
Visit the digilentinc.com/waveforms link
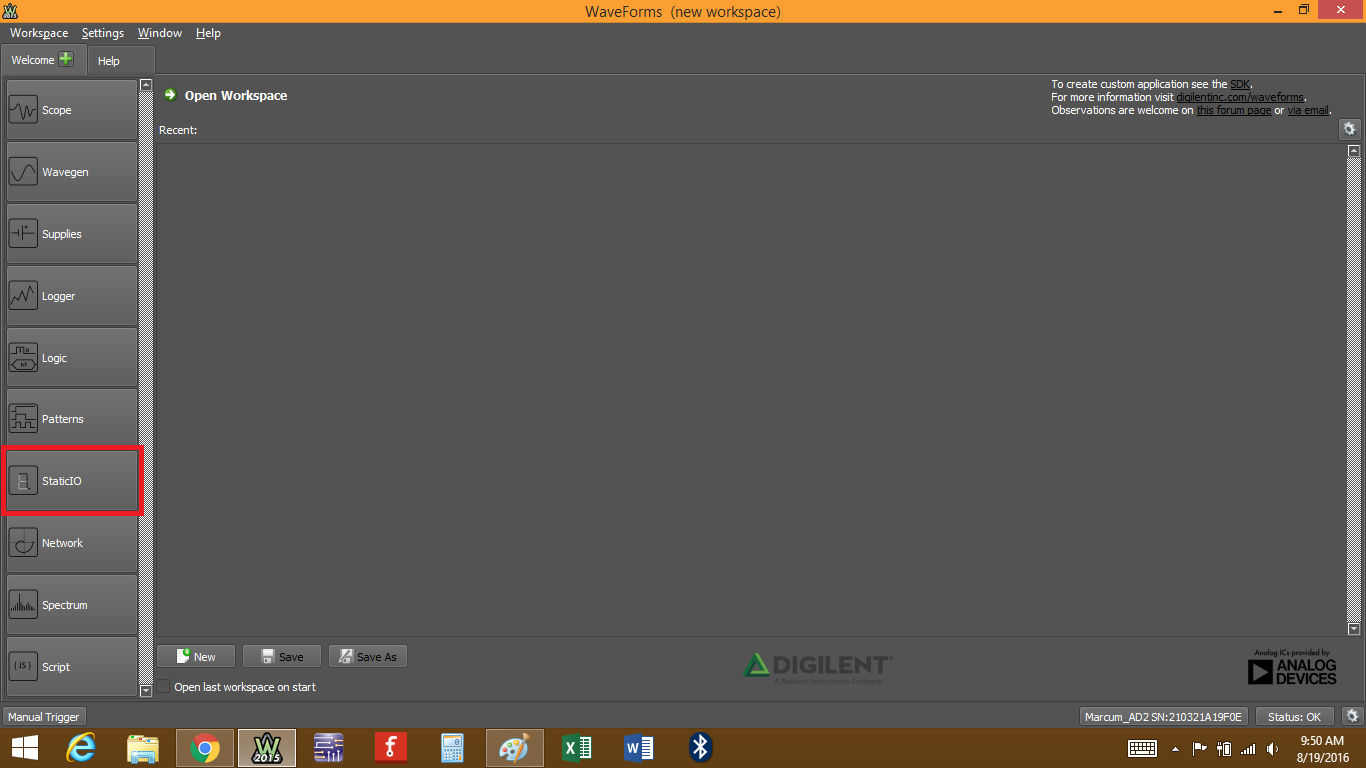1241,97
